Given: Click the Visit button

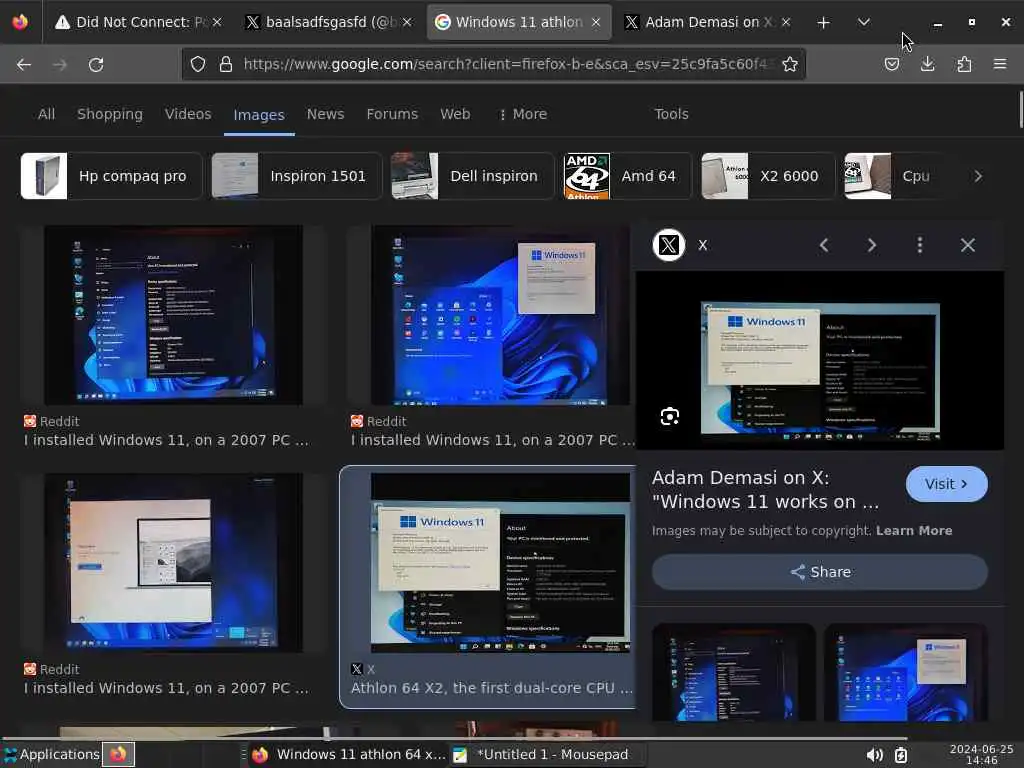Looking at the screenshot, I should (946, 484).
